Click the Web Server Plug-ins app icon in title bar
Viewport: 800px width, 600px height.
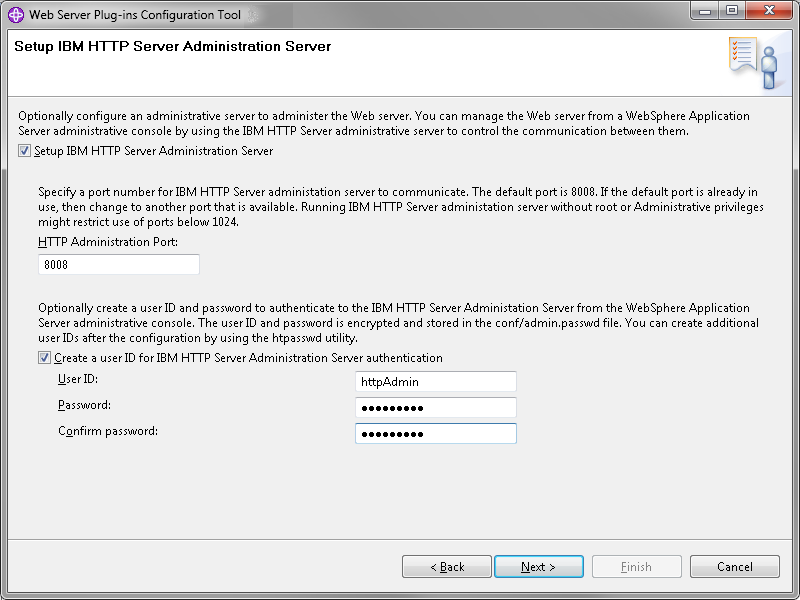tap(16, 15)
